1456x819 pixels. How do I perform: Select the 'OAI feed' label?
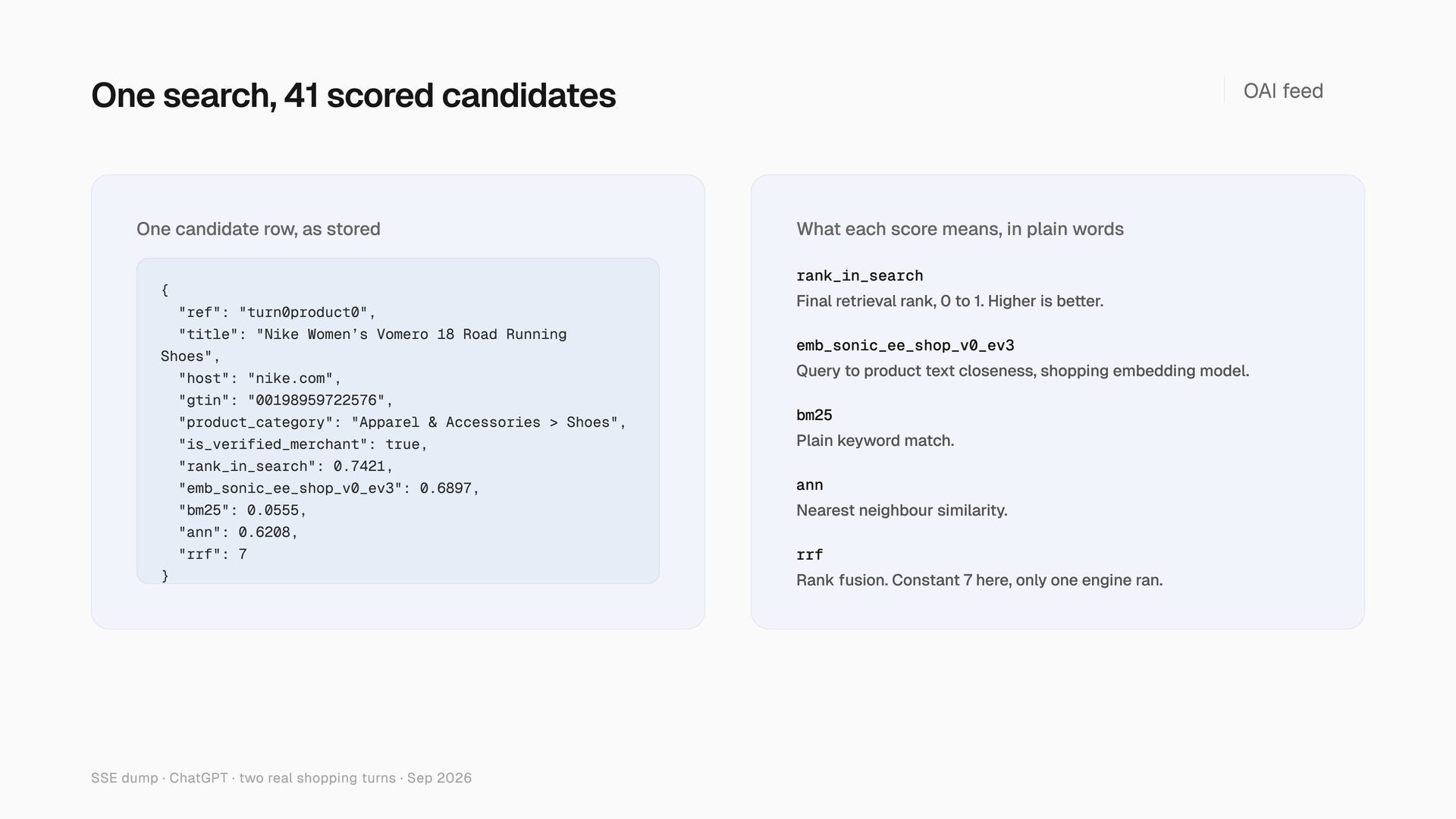click(x=1283, y=91)
